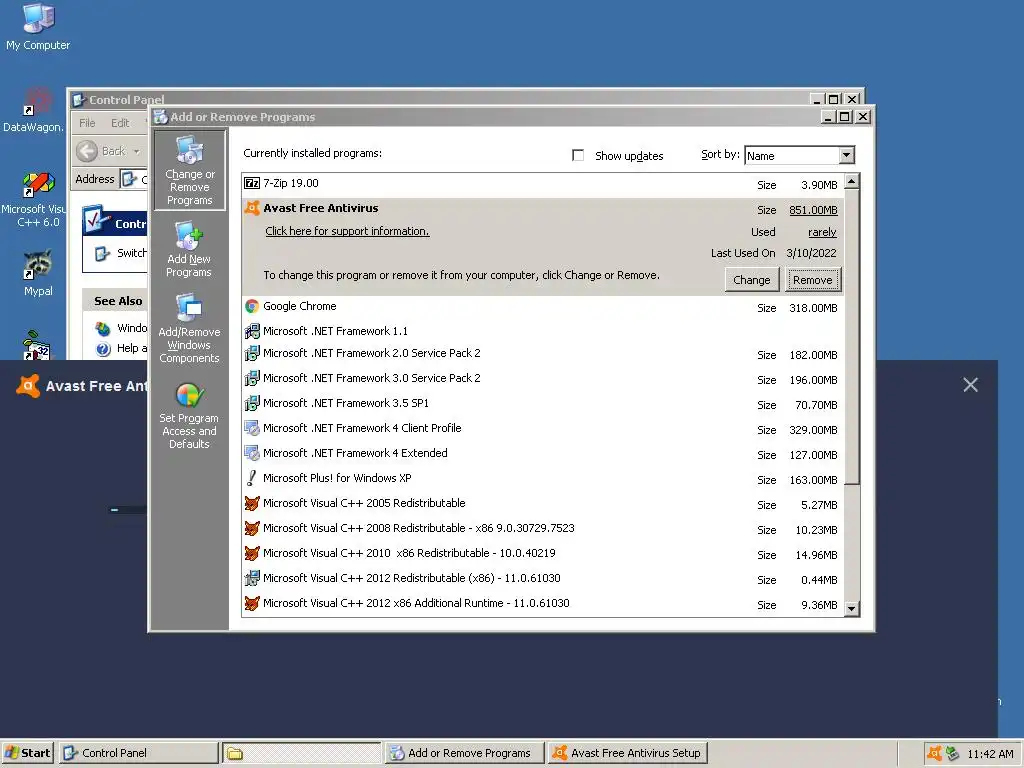This screenshot has width=1024, height=768.
Task: Open the DataWagon desktop shortcut
Action: (x=33, y=110)
